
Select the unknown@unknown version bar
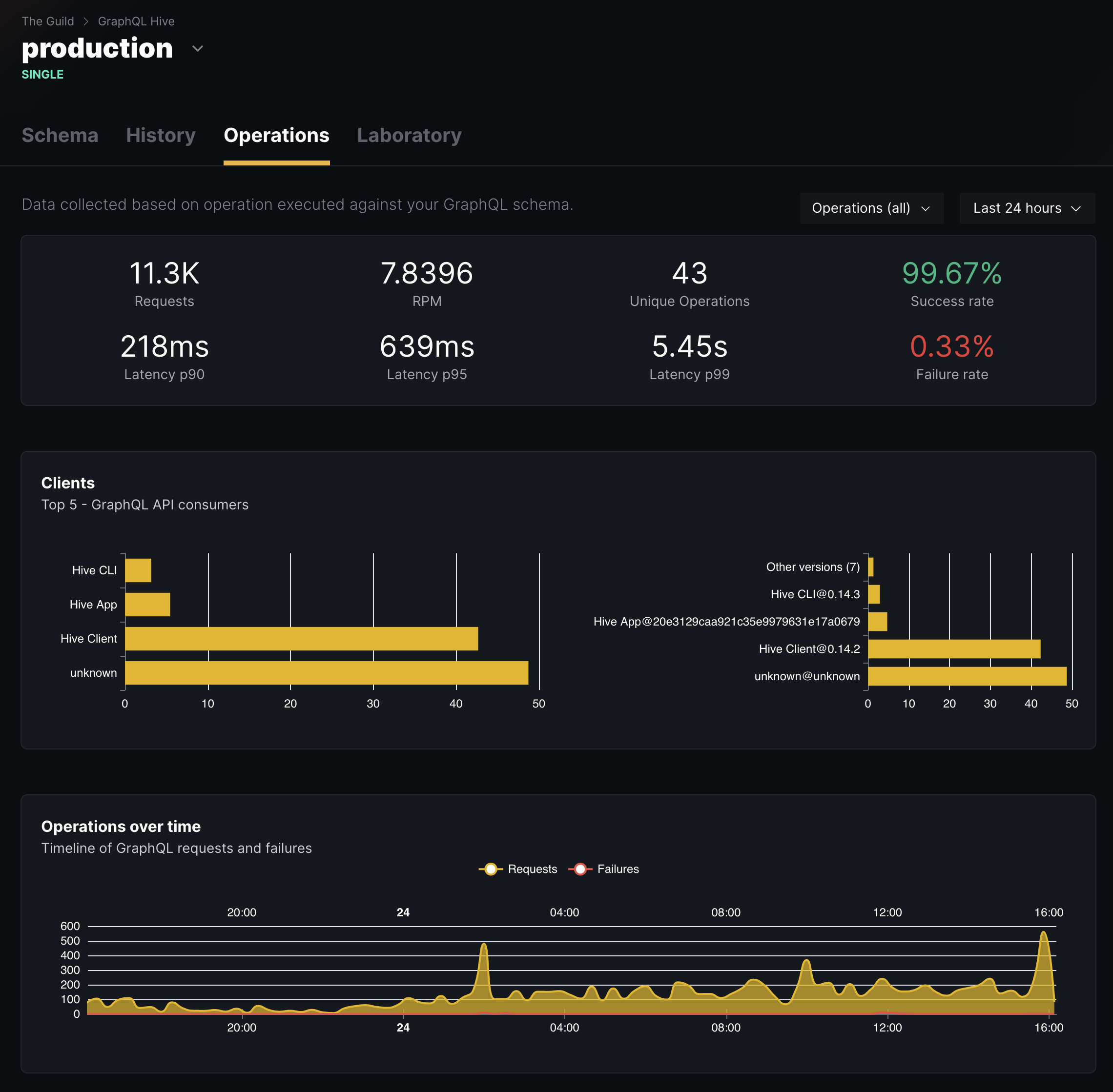(966, 676)
